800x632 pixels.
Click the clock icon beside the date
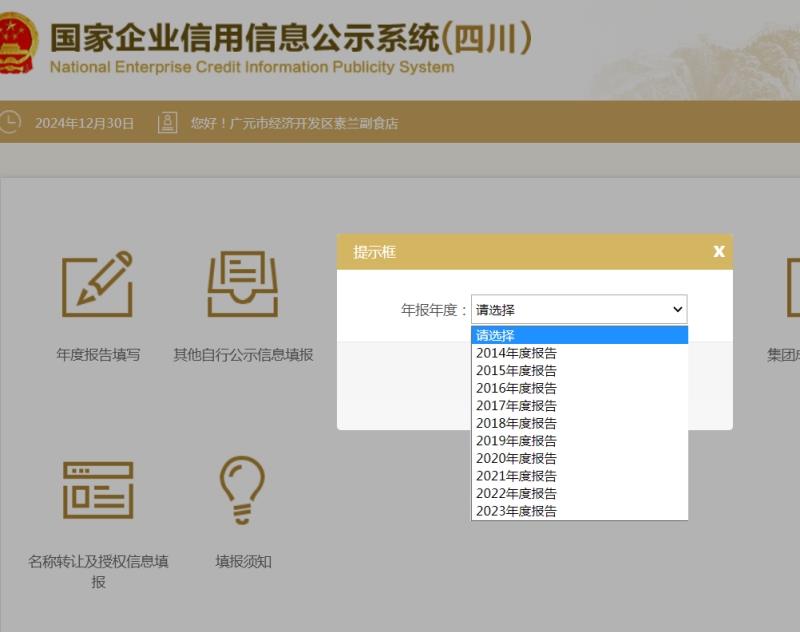10,123
